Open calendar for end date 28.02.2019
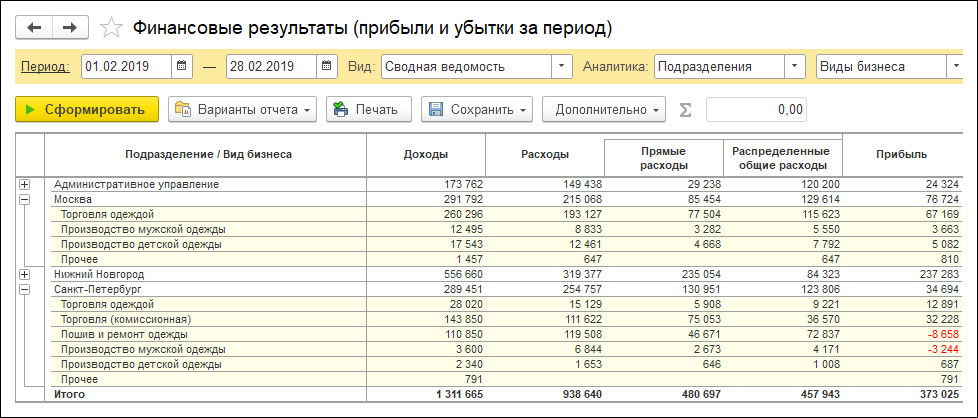 [x=327, y=67]
